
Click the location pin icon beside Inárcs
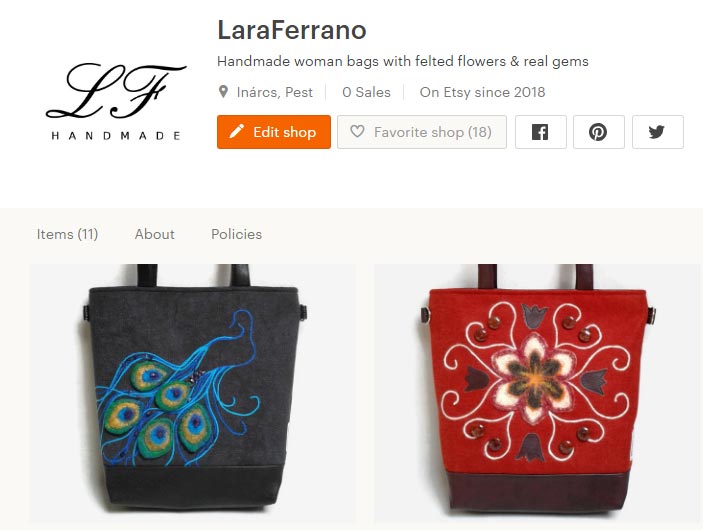[223, 92]
